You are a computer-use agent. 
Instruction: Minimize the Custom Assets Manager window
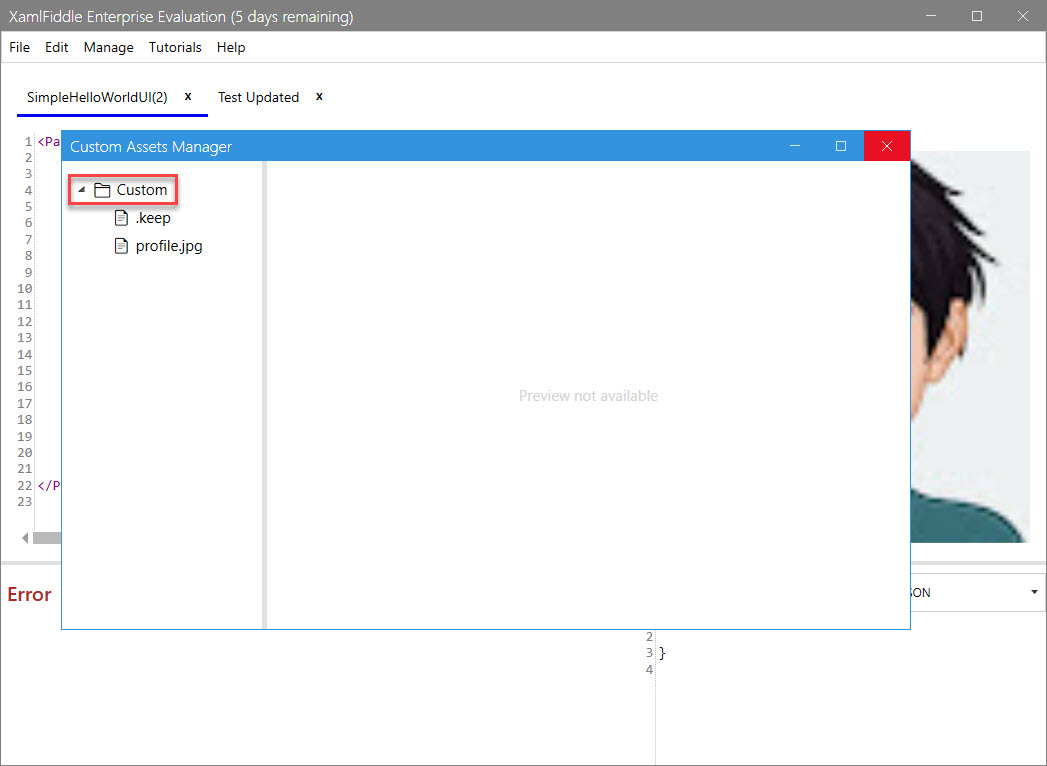click(x=795, y=146)
